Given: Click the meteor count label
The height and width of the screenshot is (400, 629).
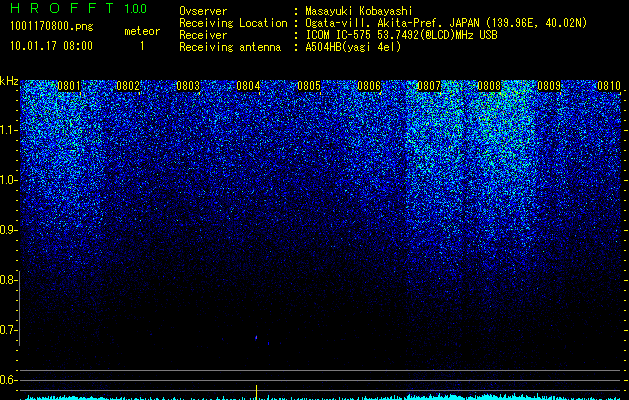Looking at the screenshot, I should pos(142,31).
